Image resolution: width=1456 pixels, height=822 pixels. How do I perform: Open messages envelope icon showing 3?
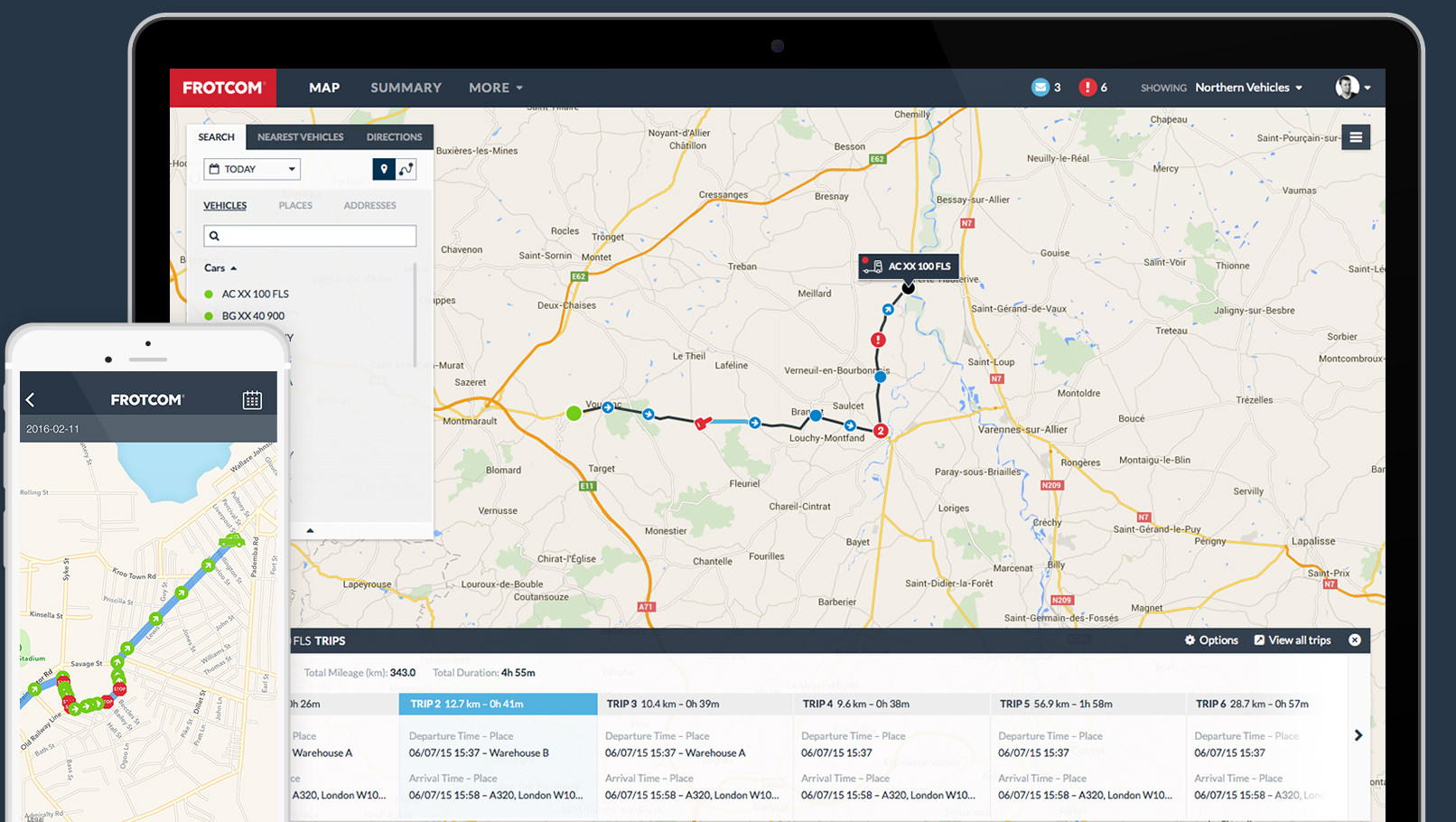click(1041, 88)
